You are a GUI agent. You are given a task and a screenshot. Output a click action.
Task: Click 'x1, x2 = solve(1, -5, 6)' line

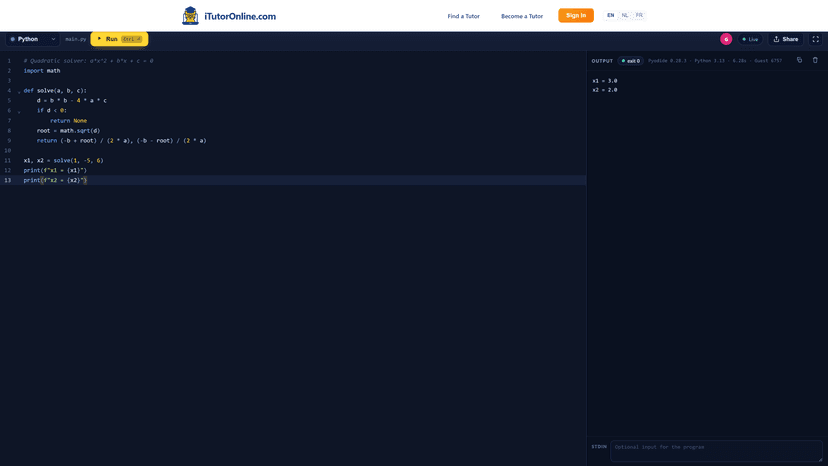(63, 160)
